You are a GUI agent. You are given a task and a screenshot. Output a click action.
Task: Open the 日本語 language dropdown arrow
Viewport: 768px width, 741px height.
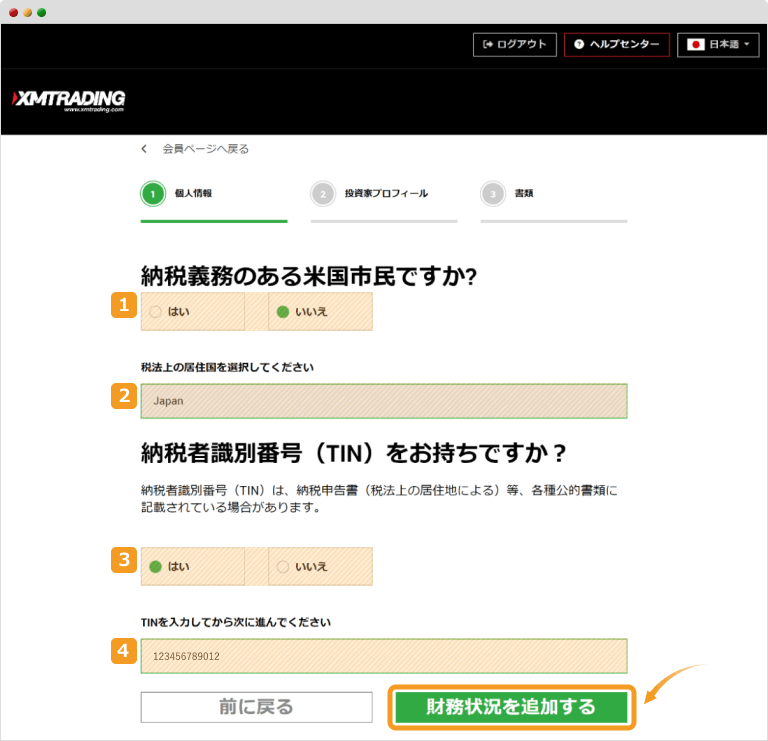[746, 44]
